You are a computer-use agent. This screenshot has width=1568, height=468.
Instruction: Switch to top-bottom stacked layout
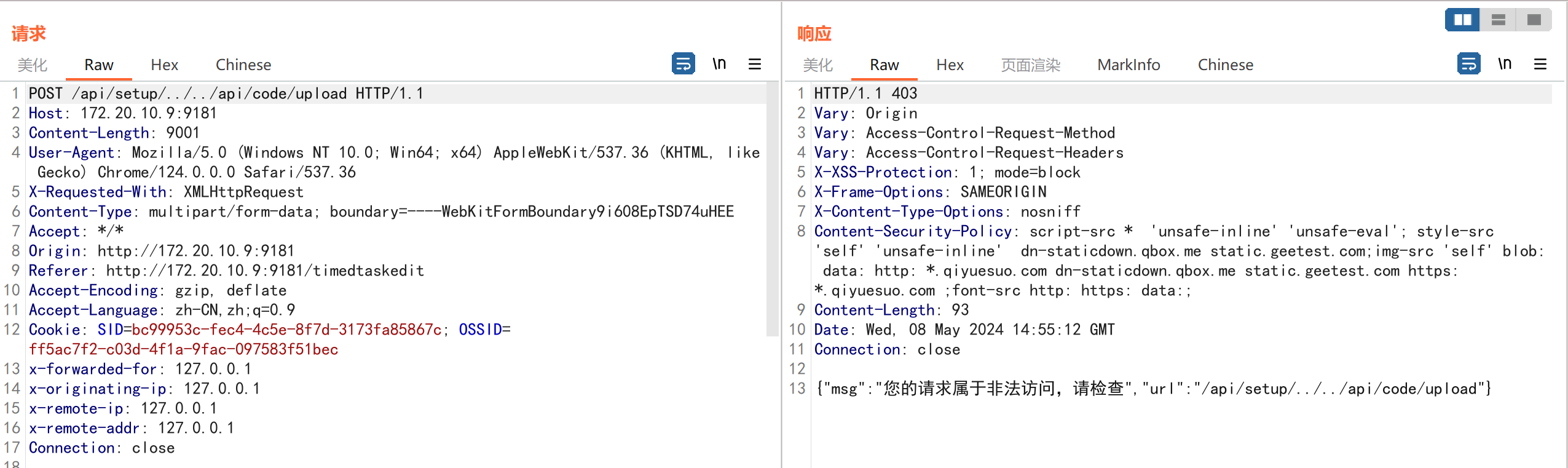coord(1499,20)
